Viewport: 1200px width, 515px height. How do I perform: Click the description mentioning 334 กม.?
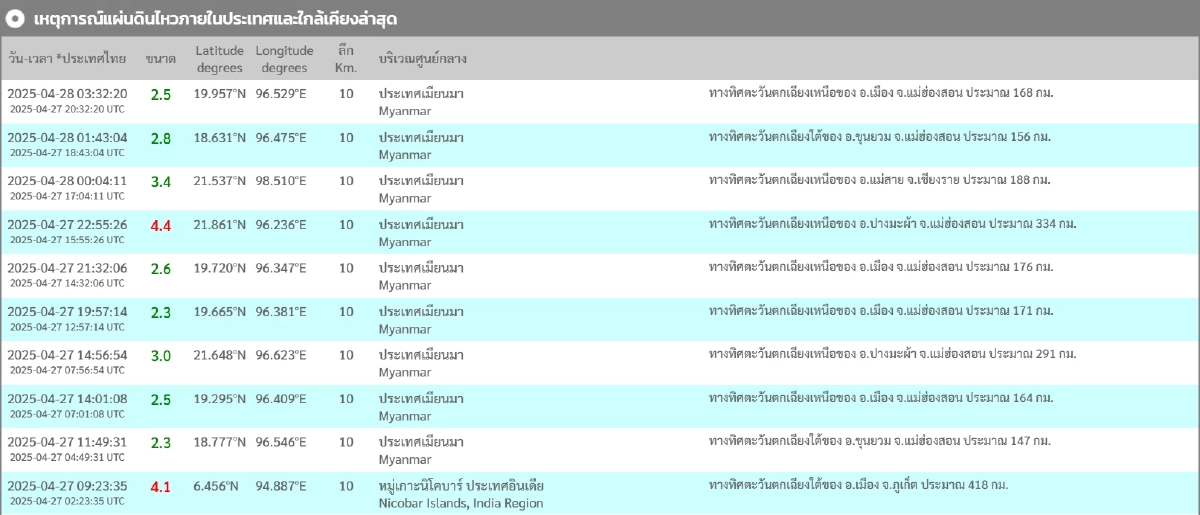892,225
